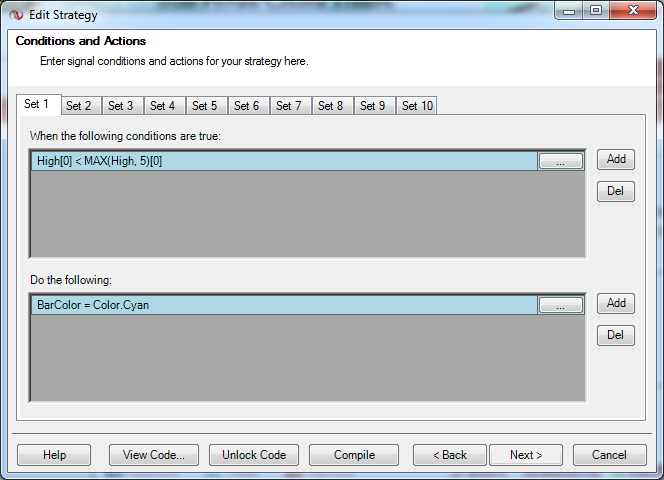Switch to the Set 10 tab
The width and height of the screenshot is (664, 480).
417,105
